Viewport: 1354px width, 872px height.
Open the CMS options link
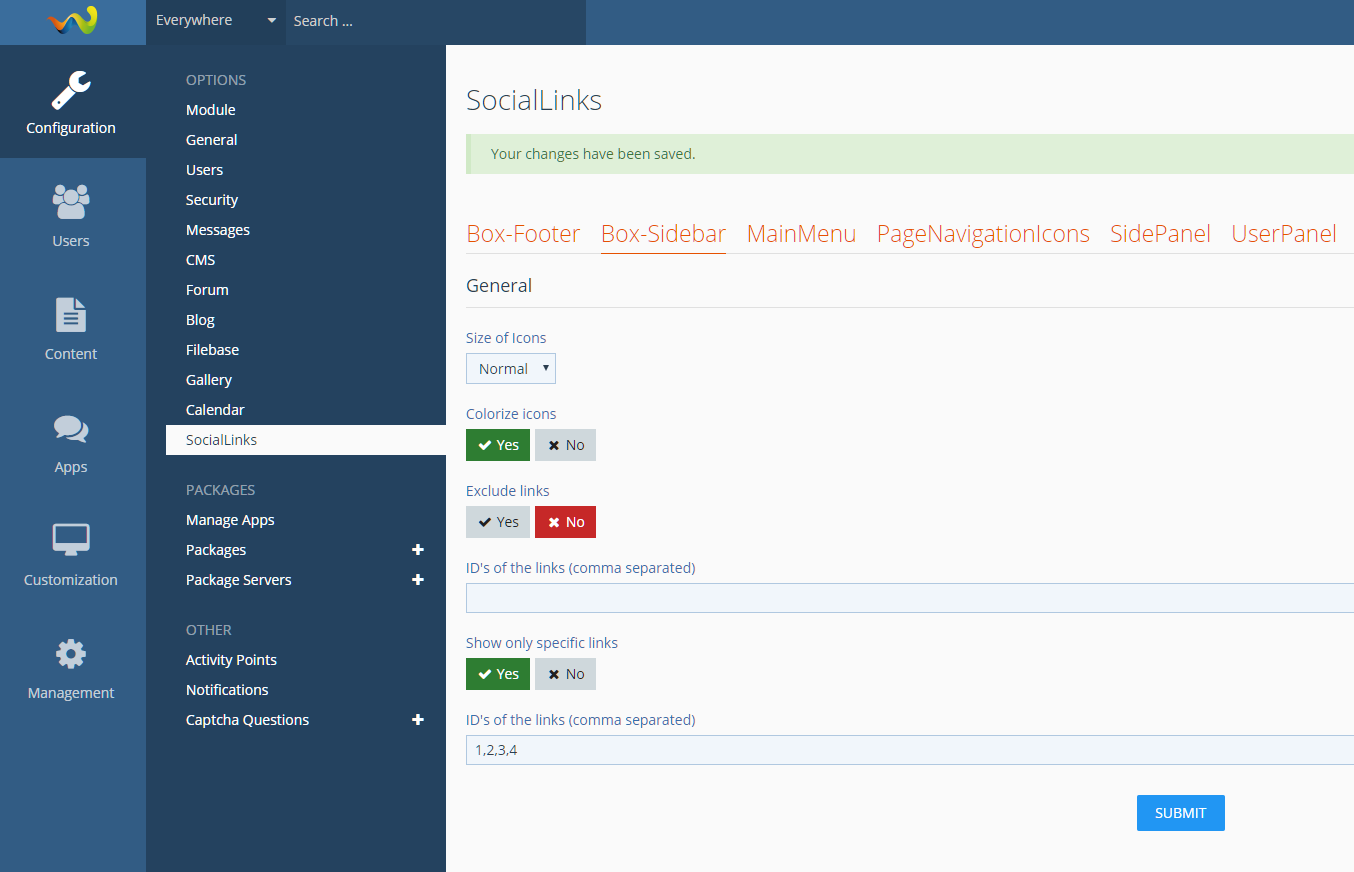201,260
